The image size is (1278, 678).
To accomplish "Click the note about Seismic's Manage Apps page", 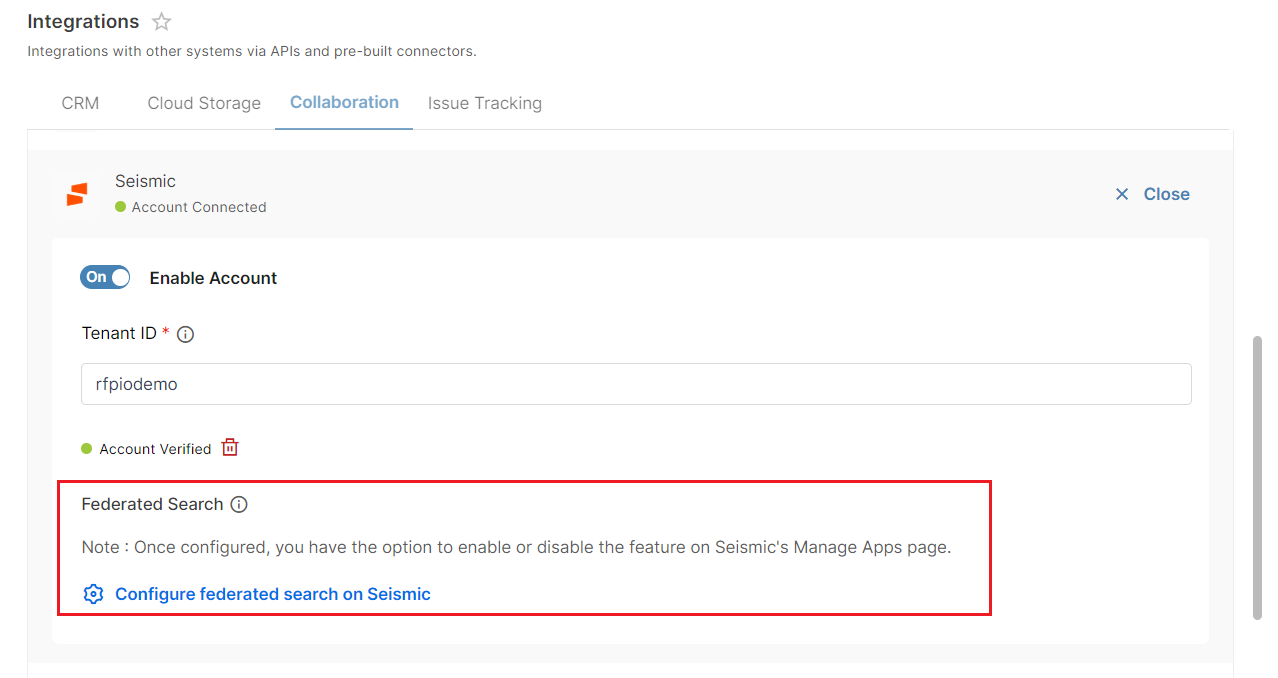I will 516,548.
